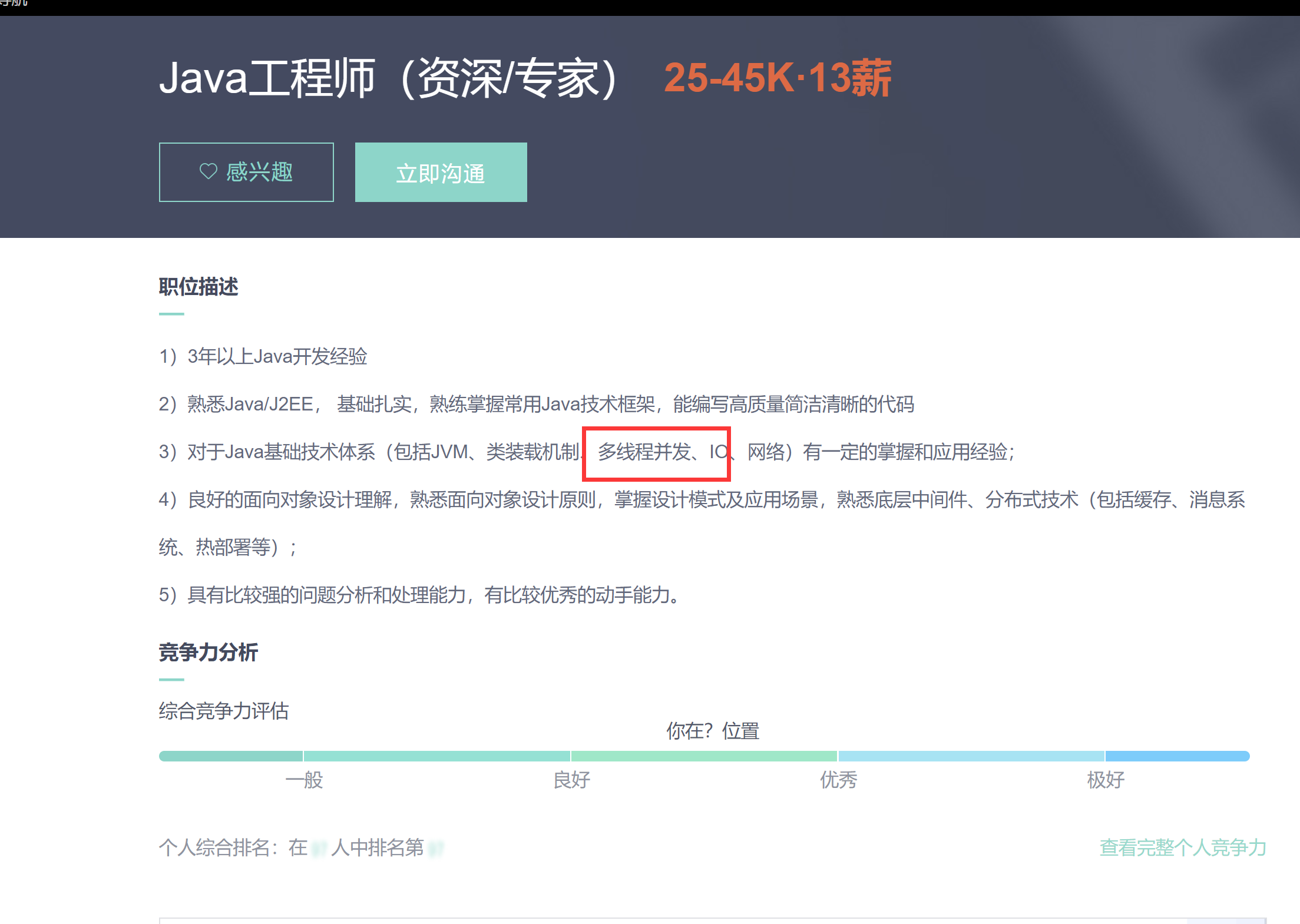
Task: Open the 查看完整个人竞争力 link
Action: point(1182,847)
